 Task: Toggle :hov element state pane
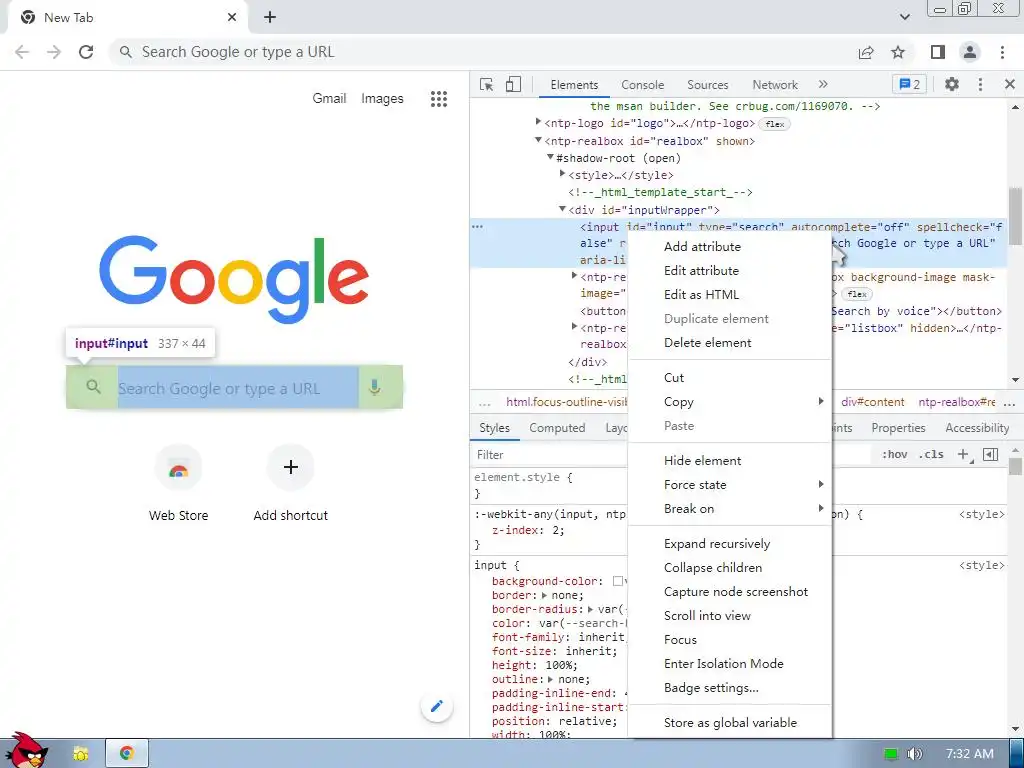click(x=895, y=455)
